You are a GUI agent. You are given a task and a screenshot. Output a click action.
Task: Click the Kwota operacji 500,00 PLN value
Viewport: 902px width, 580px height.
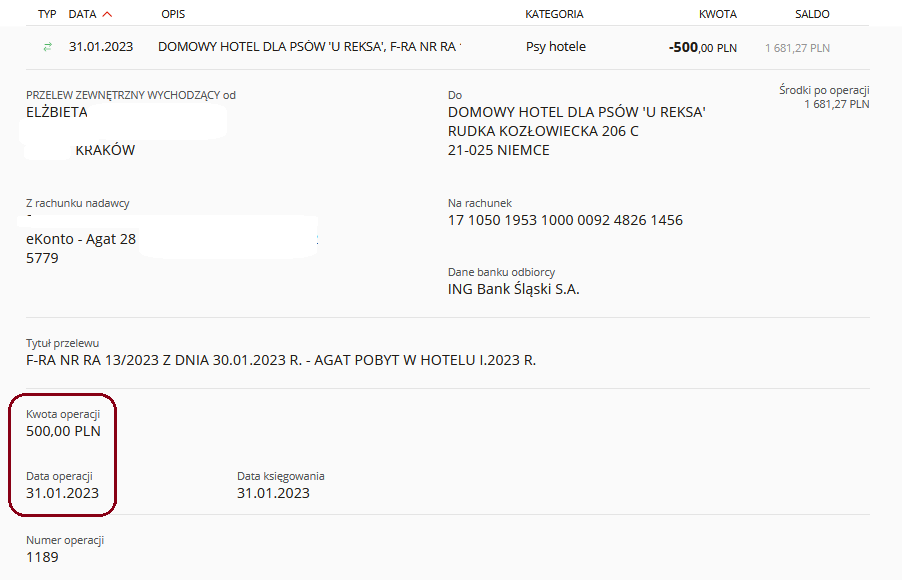[63, 431]
